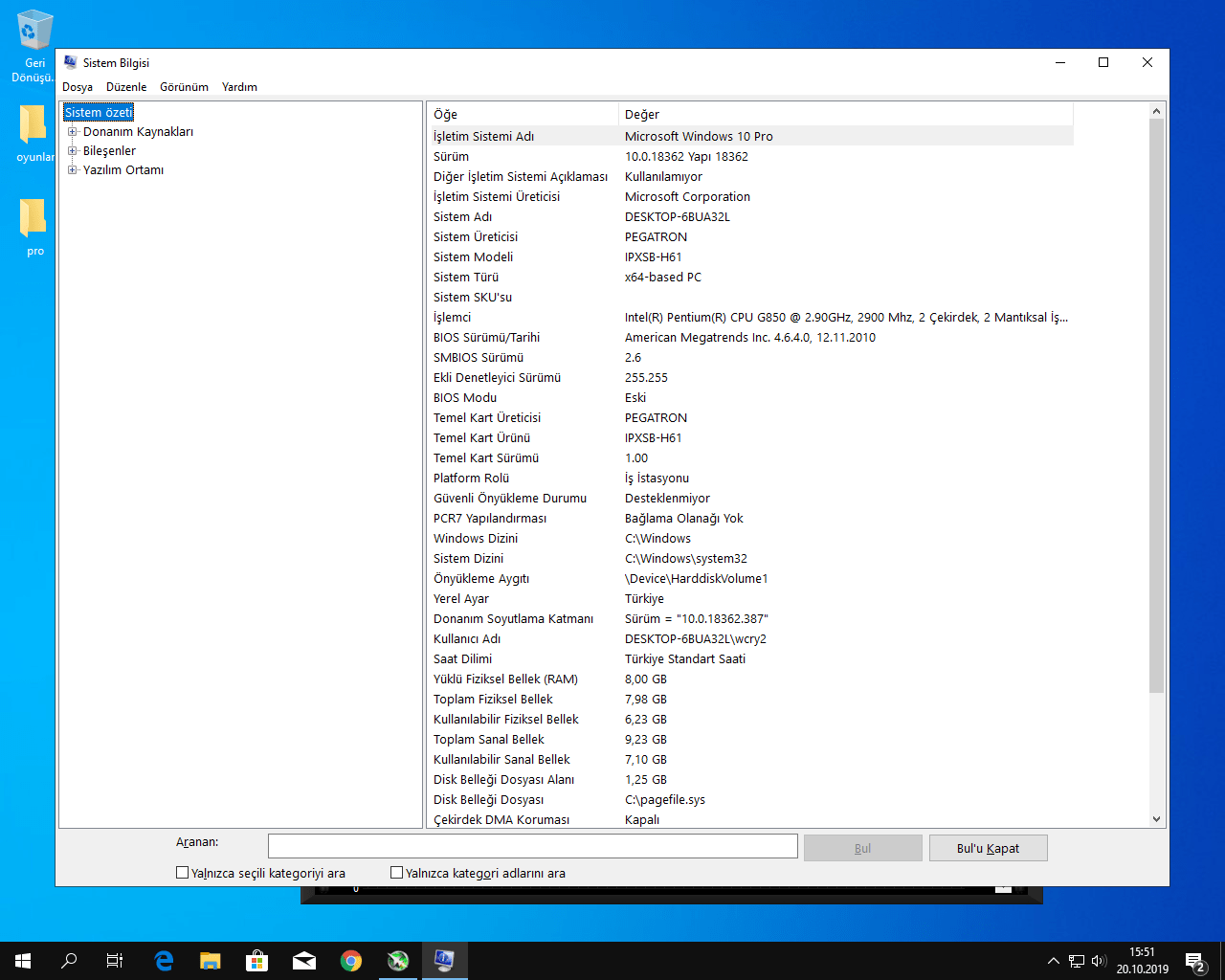Viewport: 1225px width, 980px height.
Task: Click the scrollbar down arrow
Action: click(x=1156, y=819)
